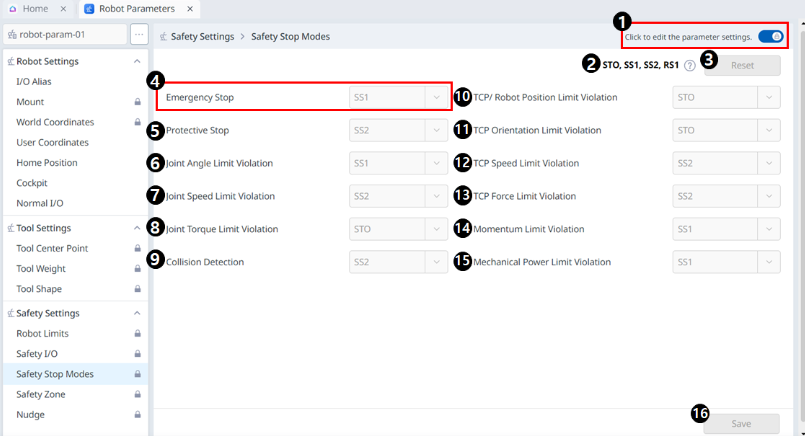Screen dimensions: 805x436
Task: Click the lock icon beside Mount
Action: (137, 102)
